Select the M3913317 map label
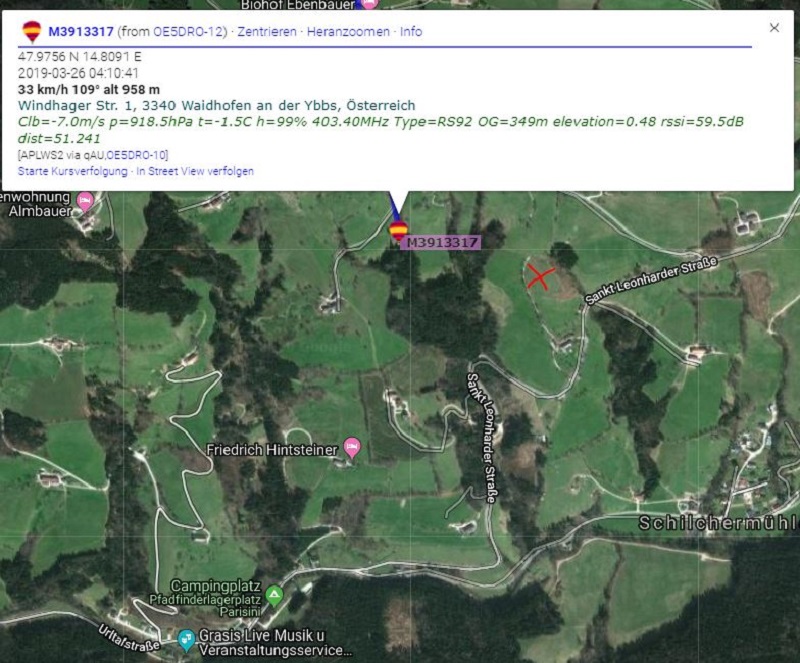Viewport: 800px width, 663px height. (x=441, y=242)
